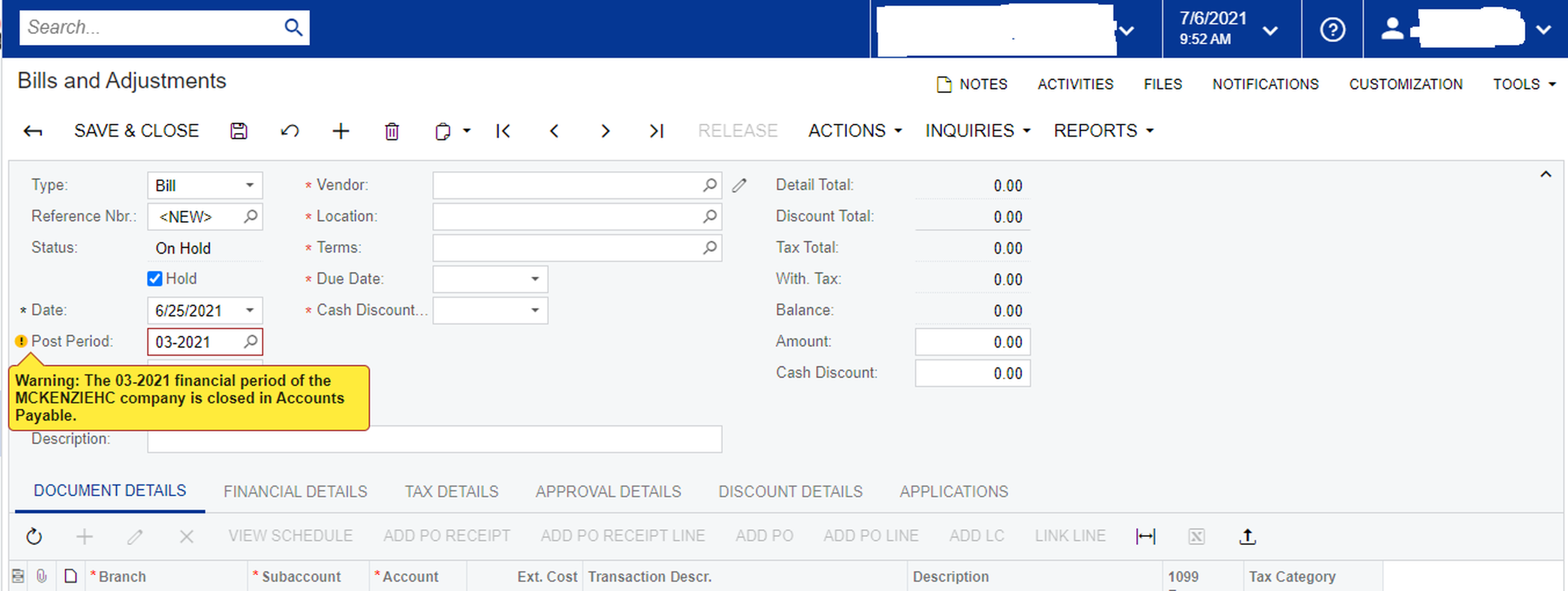Click the upload file grid icon
The image size is (1568, 591).
click(1247, 536)
